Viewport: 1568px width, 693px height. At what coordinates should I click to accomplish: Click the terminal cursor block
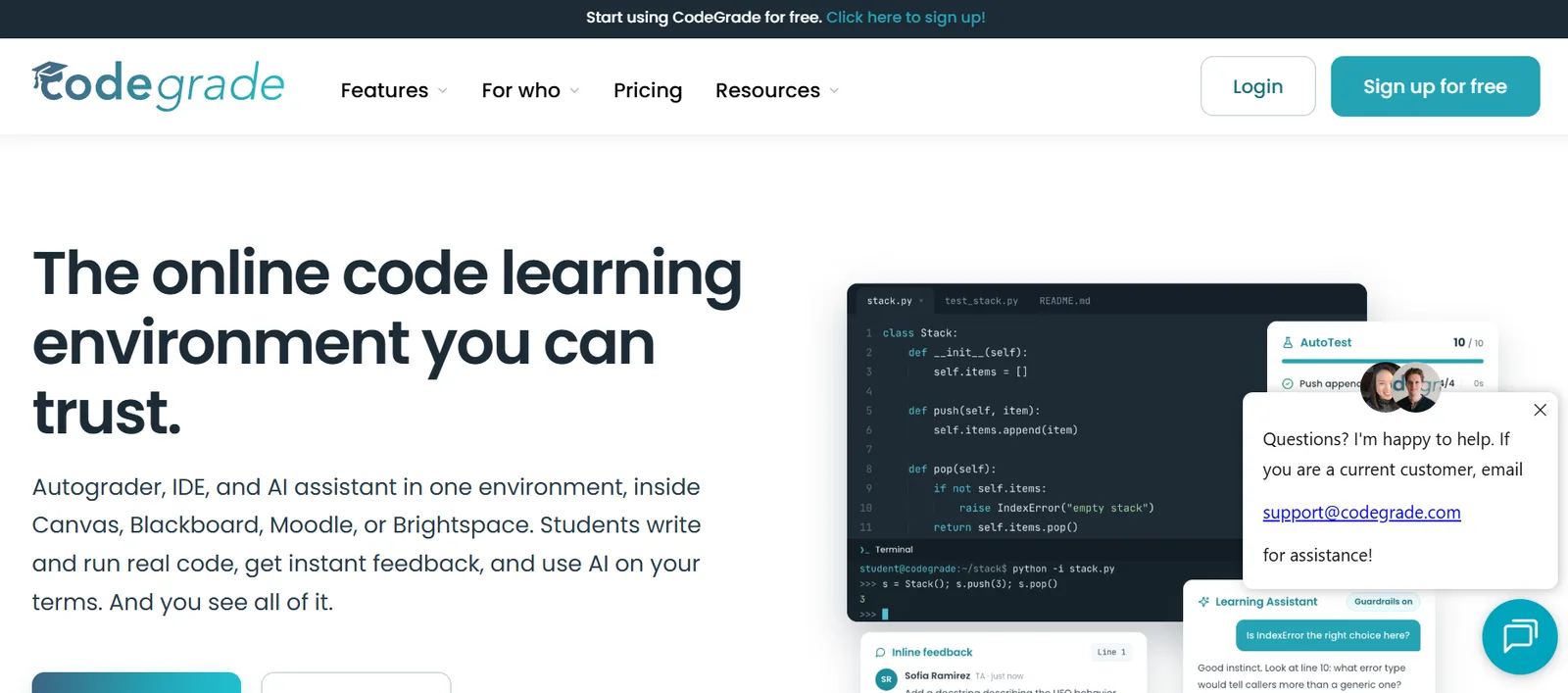click(885, 614)
